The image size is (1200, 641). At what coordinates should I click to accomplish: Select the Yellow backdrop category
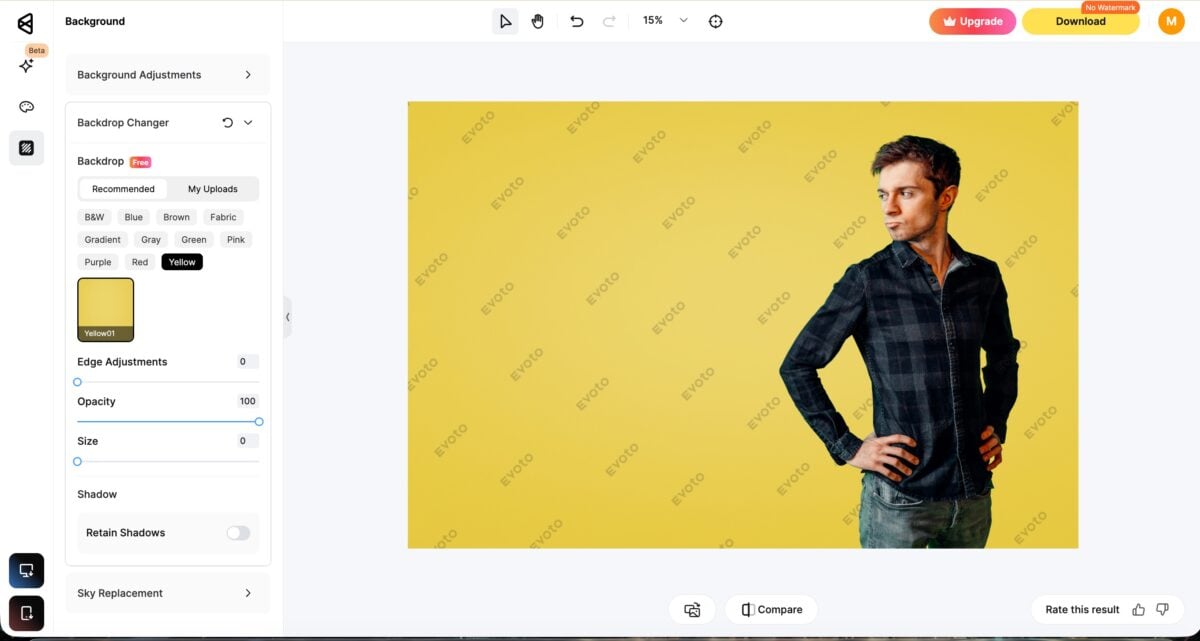click(182, 261)
